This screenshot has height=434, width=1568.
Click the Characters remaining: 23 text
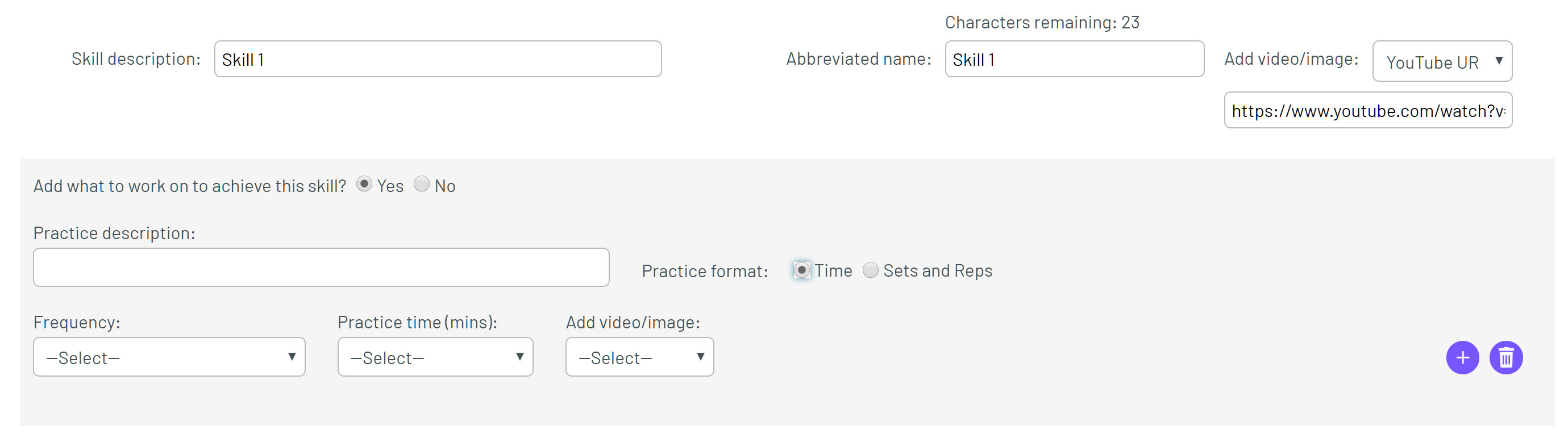coord(1042,23)
